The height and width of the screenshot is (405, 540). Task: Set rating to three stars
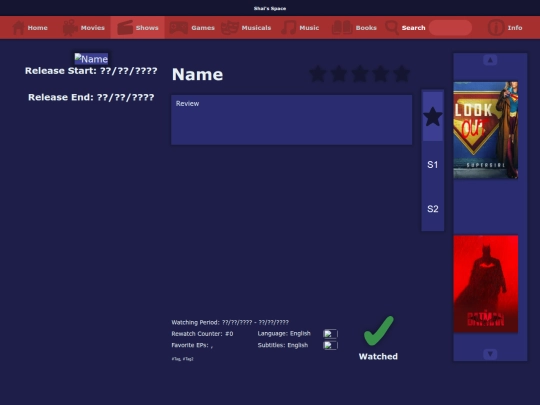point(360,74)
